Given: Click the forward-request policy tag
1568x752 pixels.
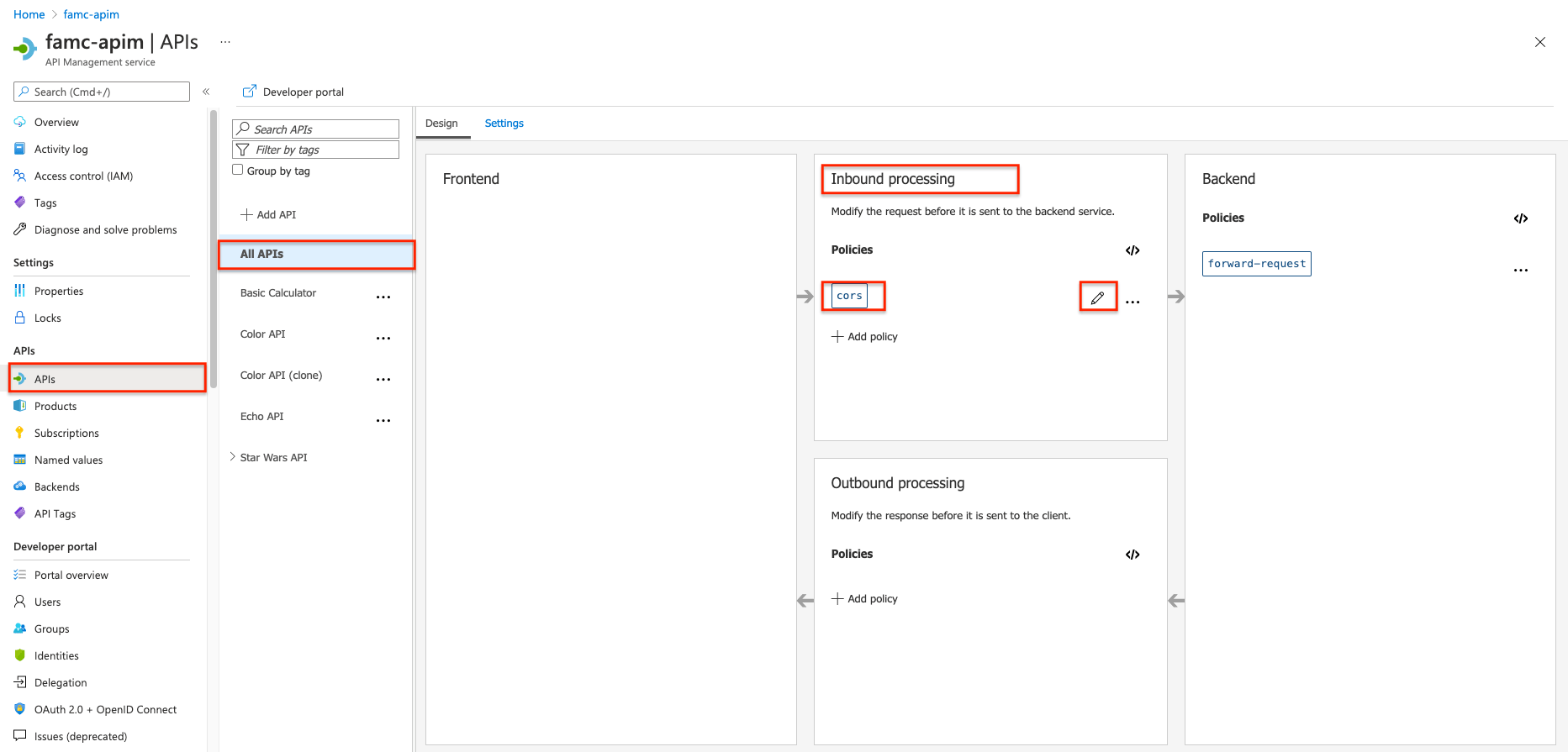Looking at the screenshot, I should pos(1257,264).
